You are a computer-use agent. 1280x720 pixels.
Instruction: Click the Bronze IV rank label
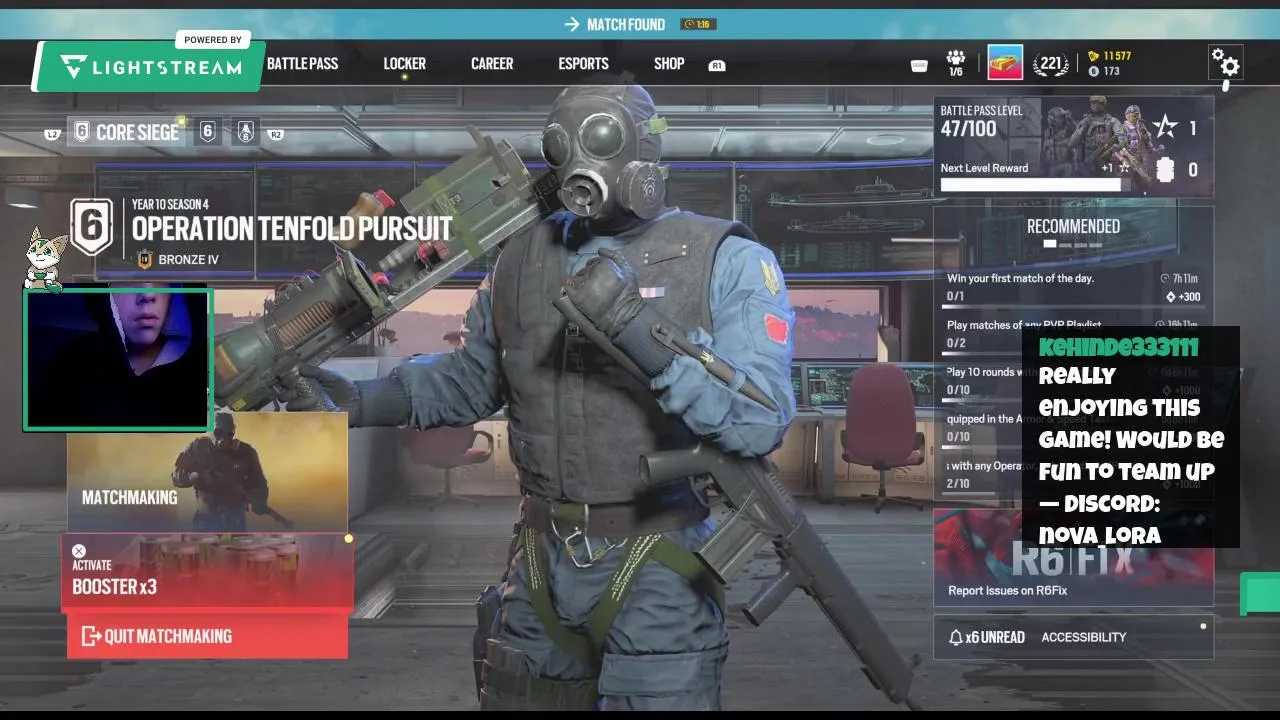click(x=188, y=259)
